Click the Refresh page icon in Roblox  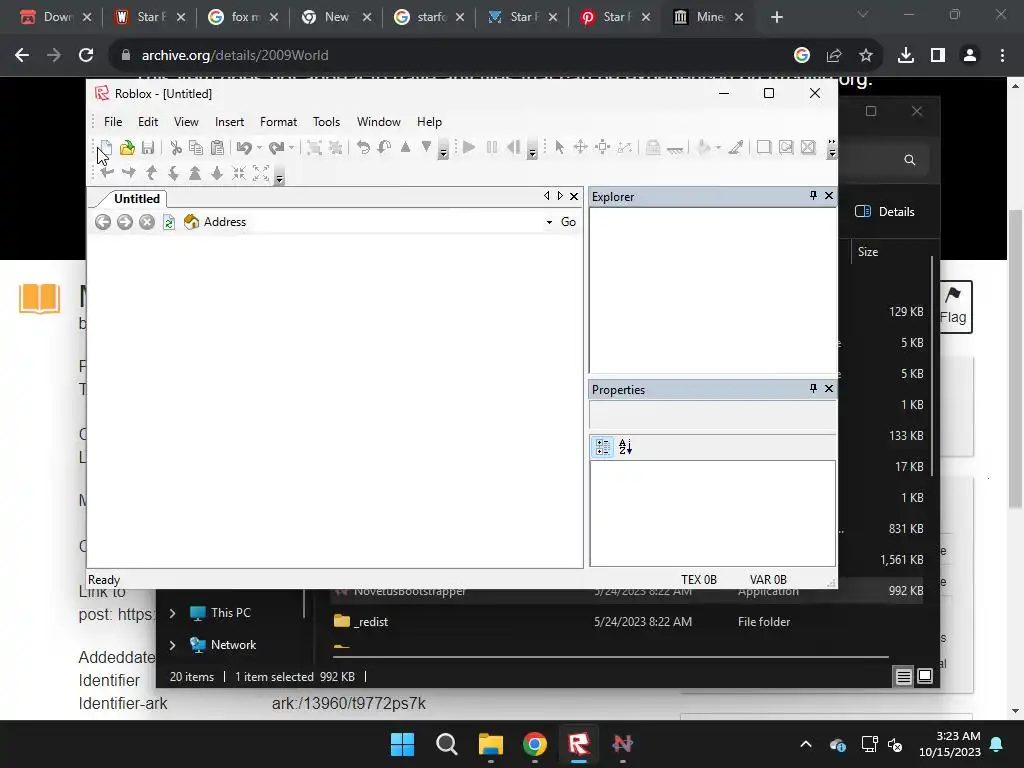tap(168, 222)
